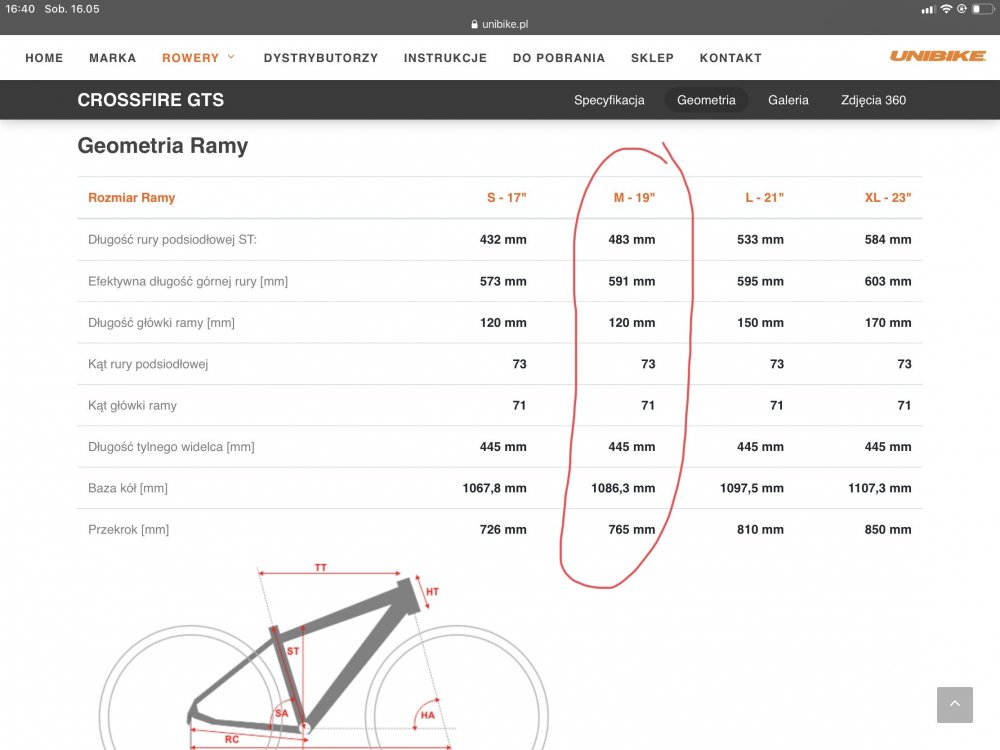Image resolution: width=1000 pixels, height=750 pixels.
Task: Select the Geometria tab
Action: tap(706, 100)
